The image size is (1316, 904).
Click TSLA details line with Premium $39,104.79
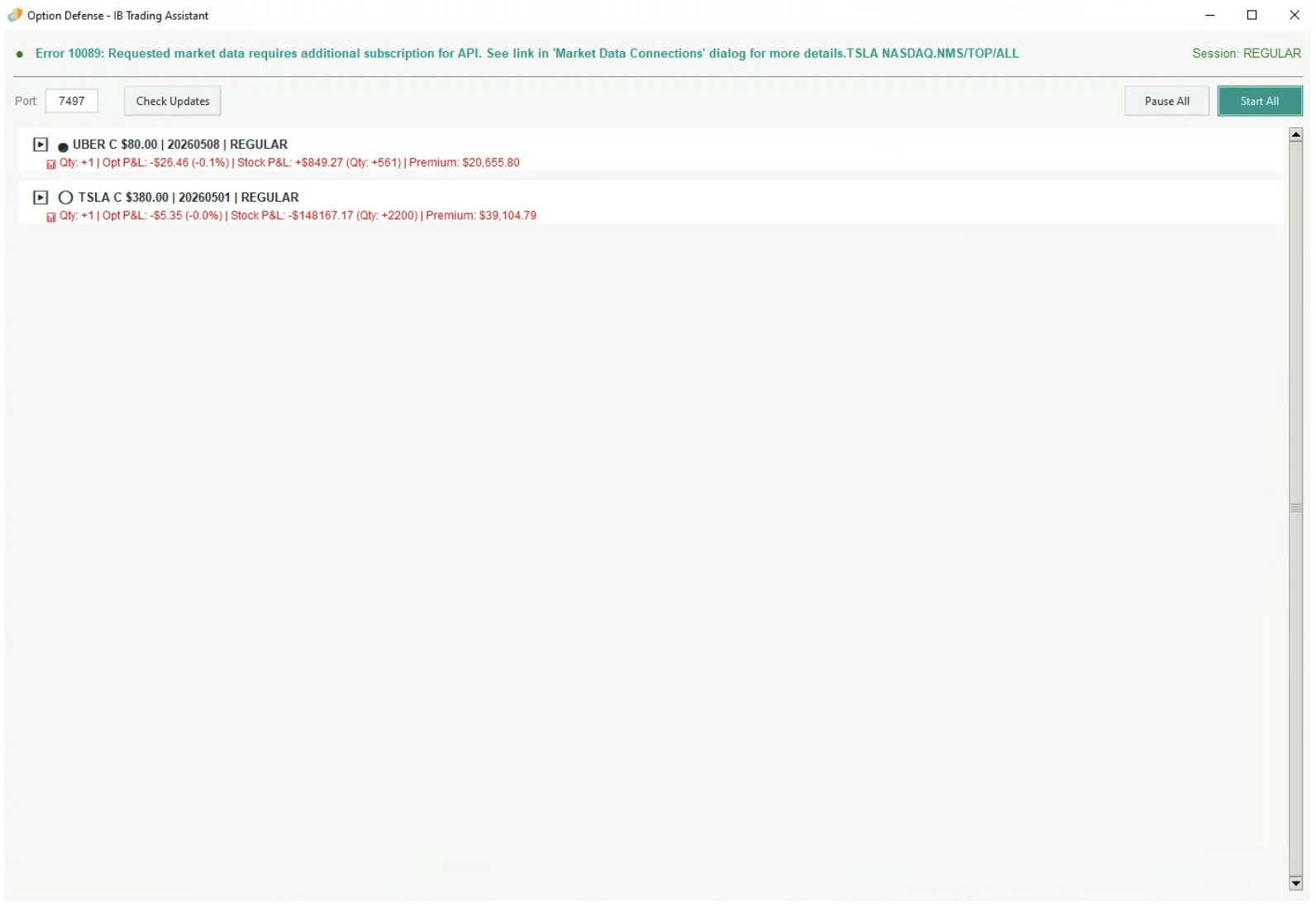[298, 216]
